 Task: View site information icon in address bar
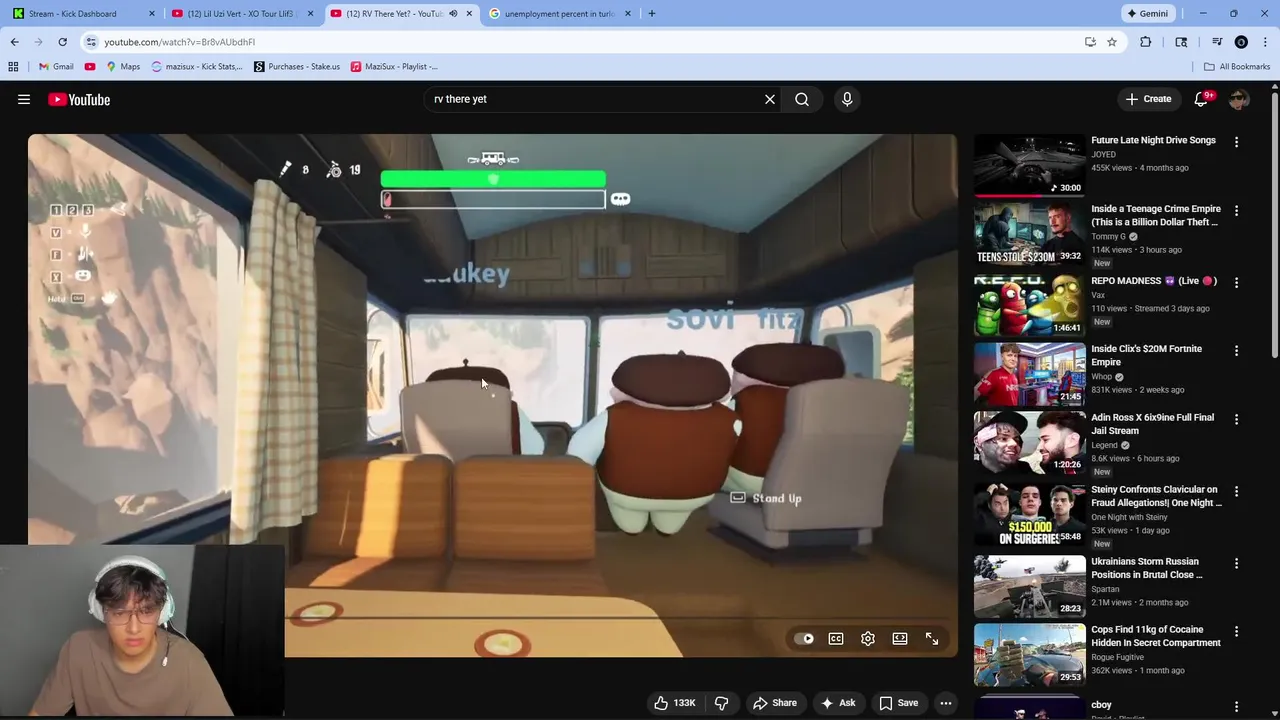click(x=91, y=42)
